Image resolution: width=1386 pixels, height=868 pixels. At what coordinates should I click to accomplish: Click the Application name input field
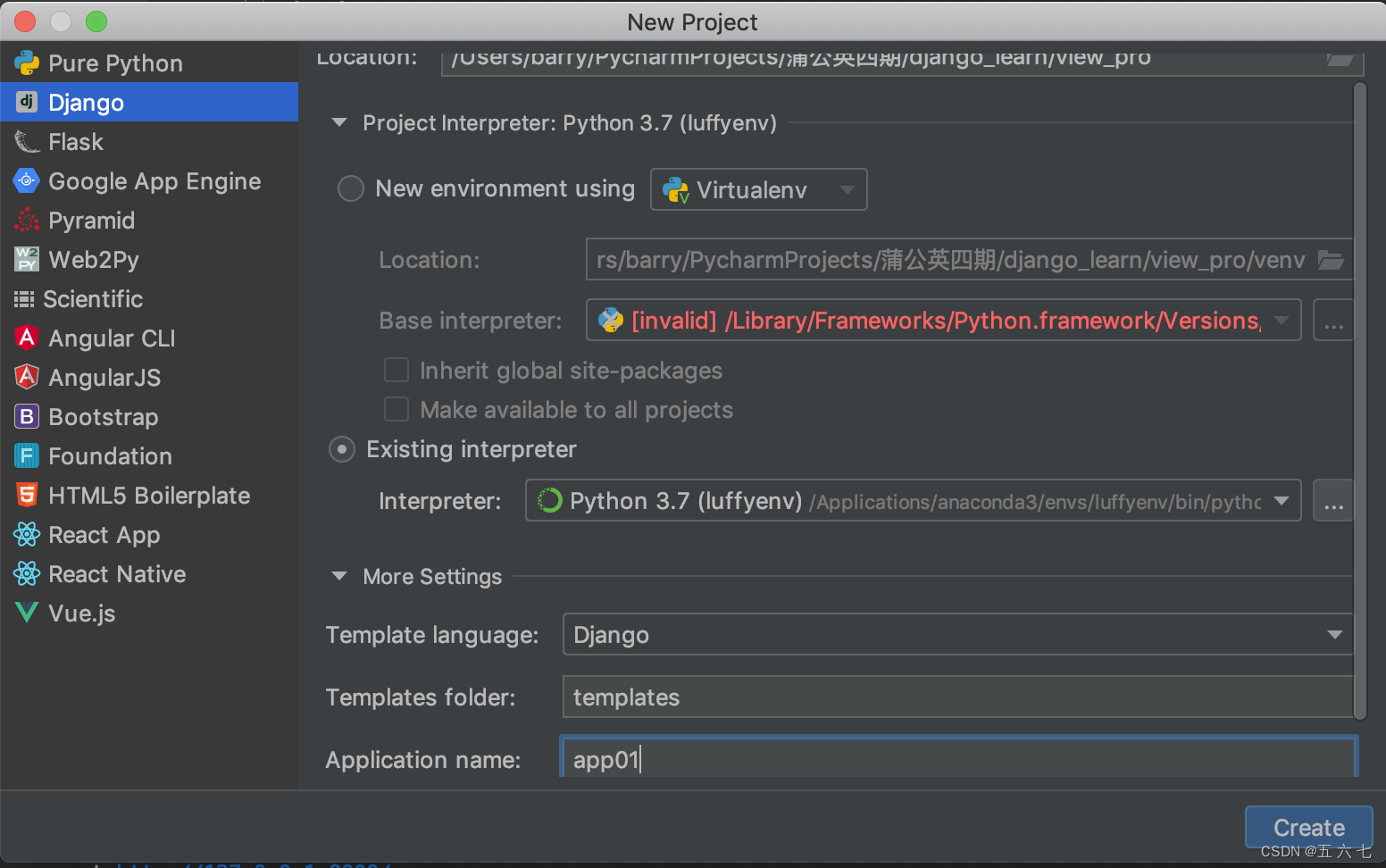(x=959, y=757)
